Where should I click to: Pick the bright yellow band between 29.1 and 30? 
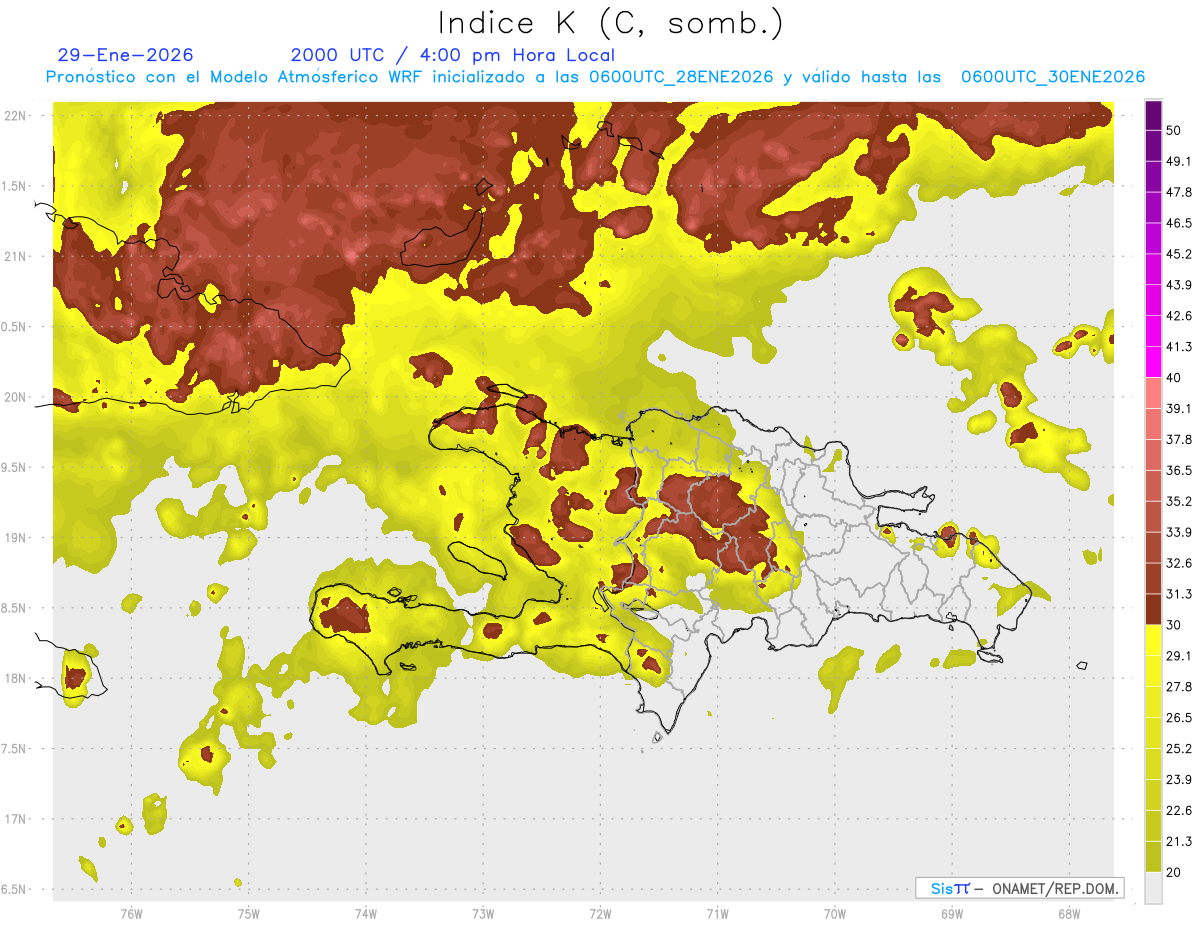1153,640
